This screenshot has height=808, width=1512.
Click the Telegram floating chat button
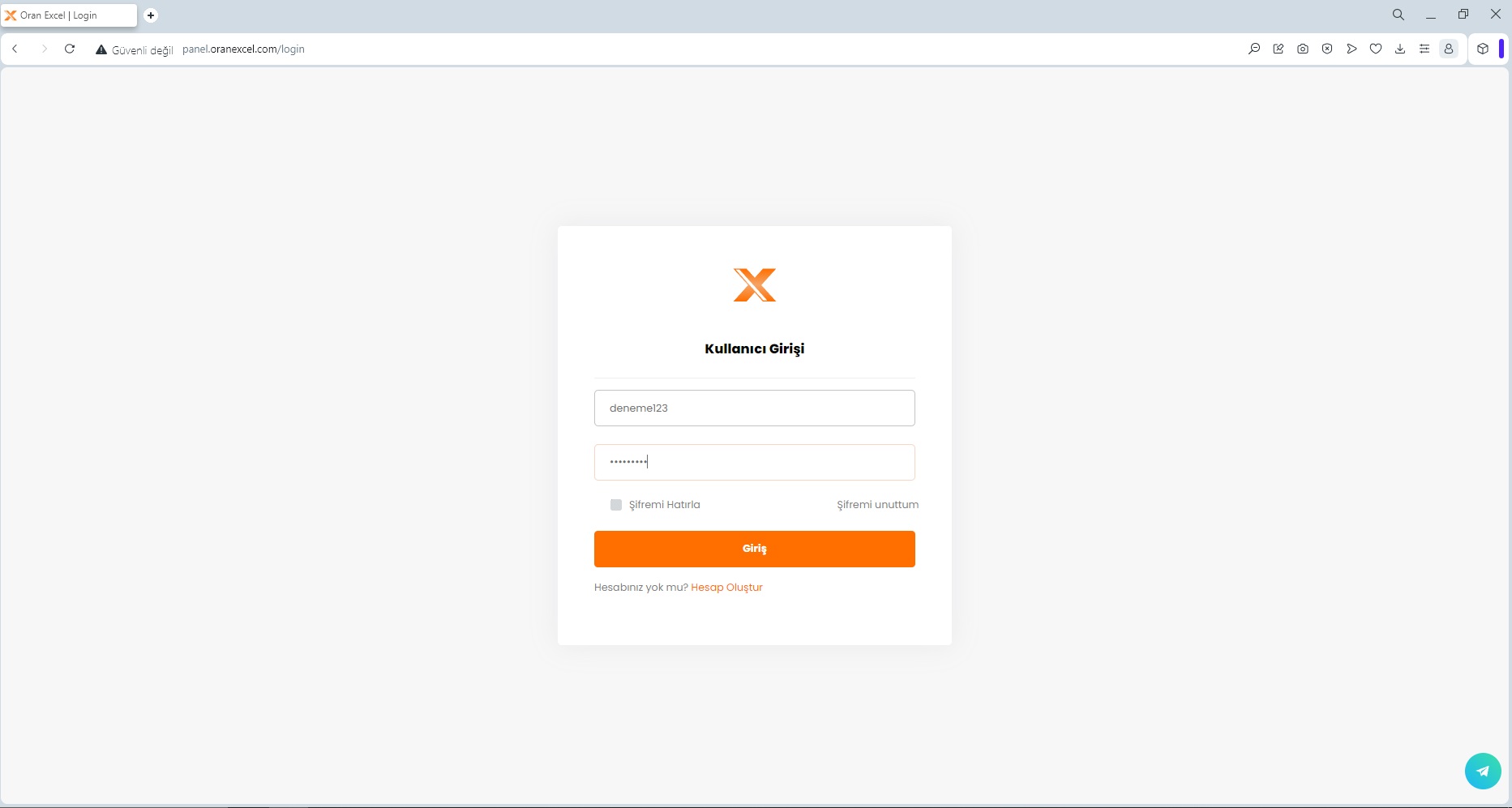[x=1483, y=771]
